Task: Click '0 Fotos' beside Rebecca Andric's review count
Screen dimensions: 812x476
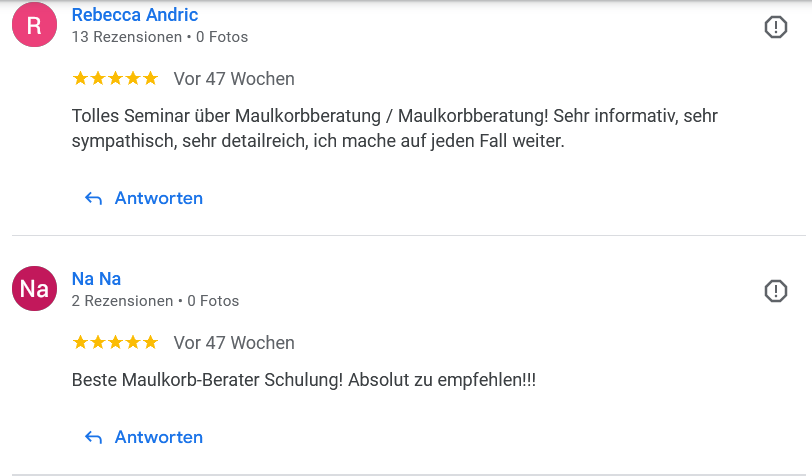Action: click(222, 37)
